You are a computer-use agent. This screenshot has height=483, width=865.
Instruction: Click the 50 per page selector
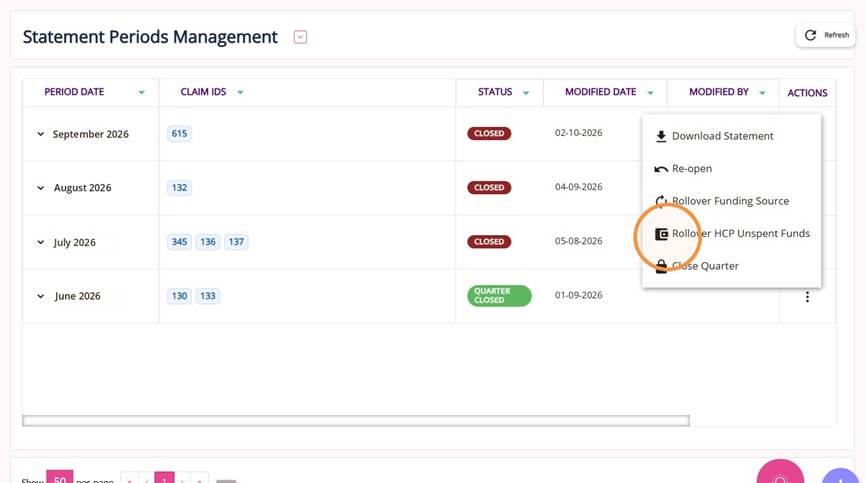pos(60,477)
